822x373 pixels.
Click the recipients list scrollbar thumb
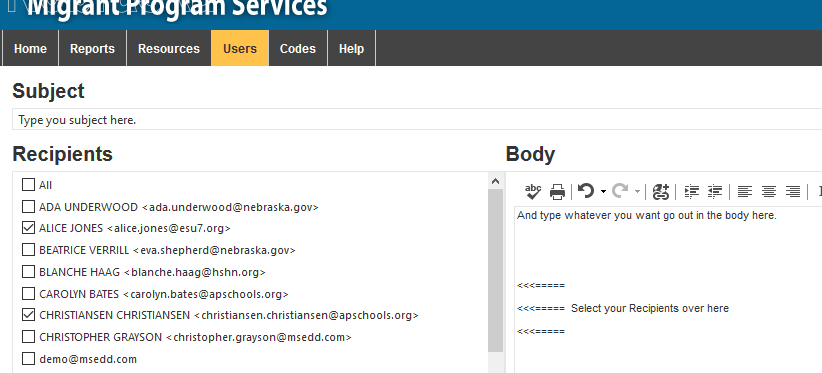pos(495,270)
